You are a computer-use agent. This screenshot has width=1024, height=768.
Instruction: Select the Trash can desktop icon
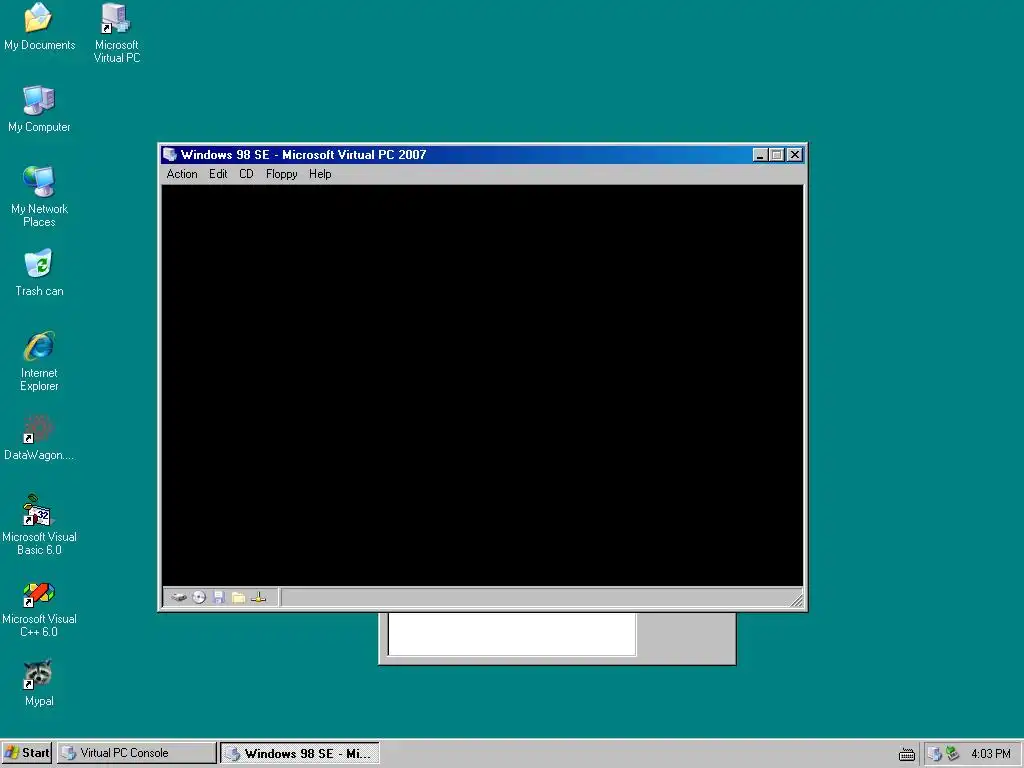click(x=39, y=273)
